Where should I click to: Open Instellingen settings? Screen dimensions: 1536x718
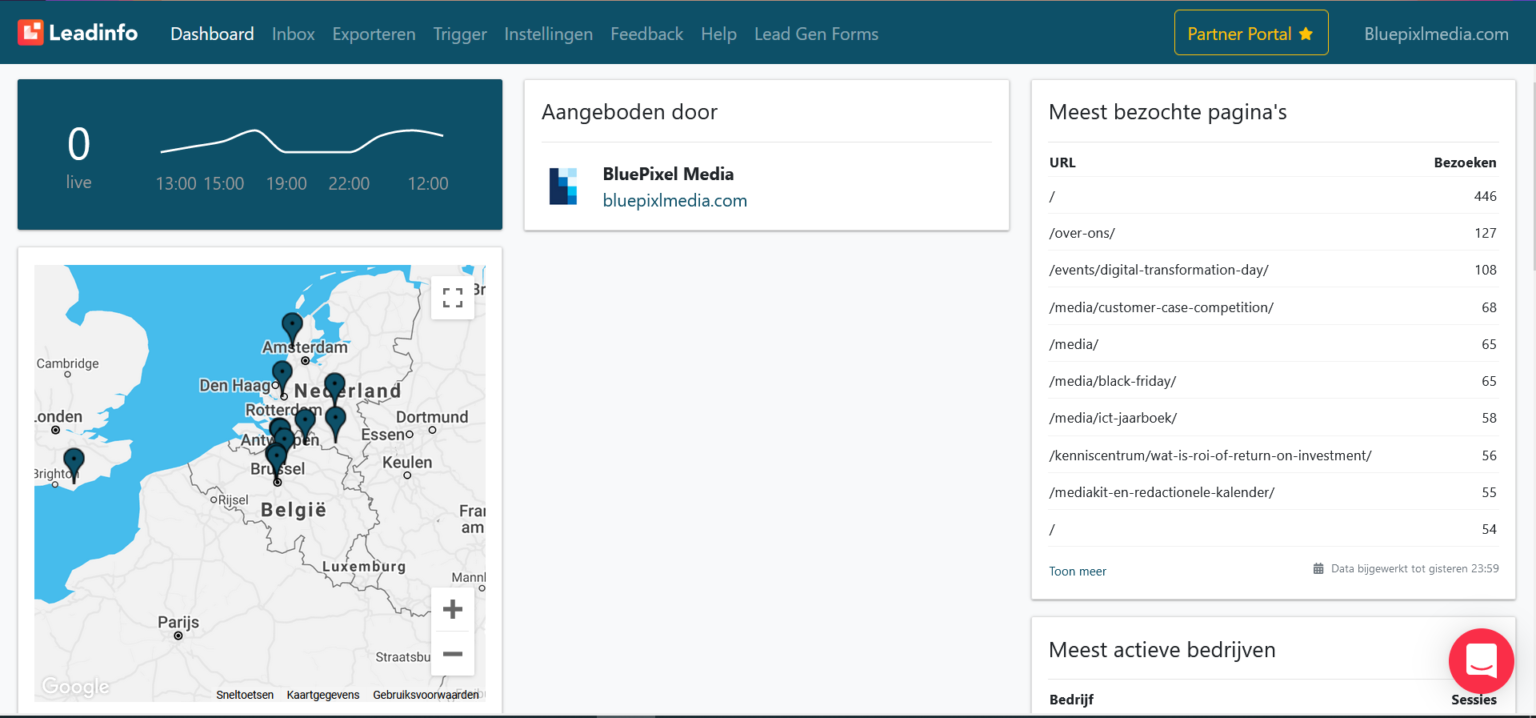coord(548,34)
